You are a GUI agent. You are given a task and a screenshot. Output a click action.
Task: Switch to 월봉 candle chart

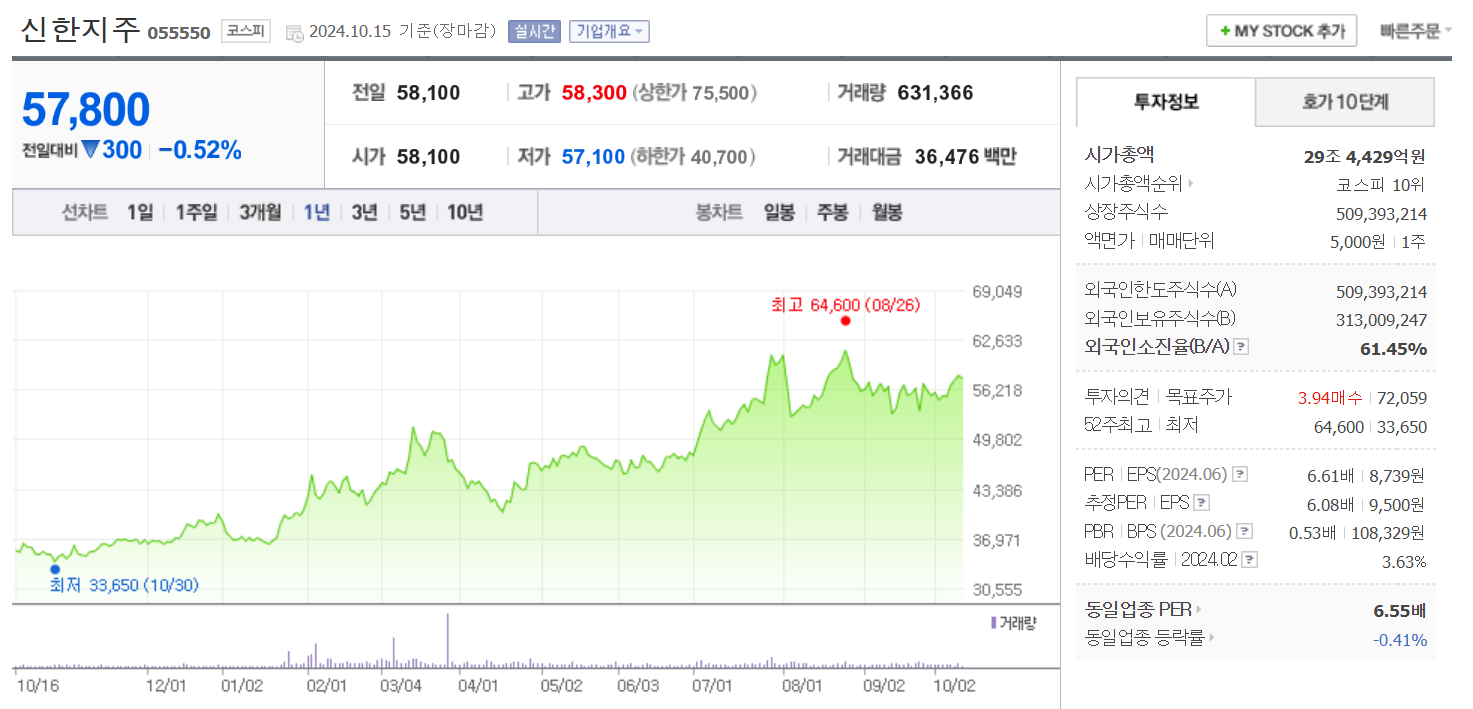tap(886, 212)
